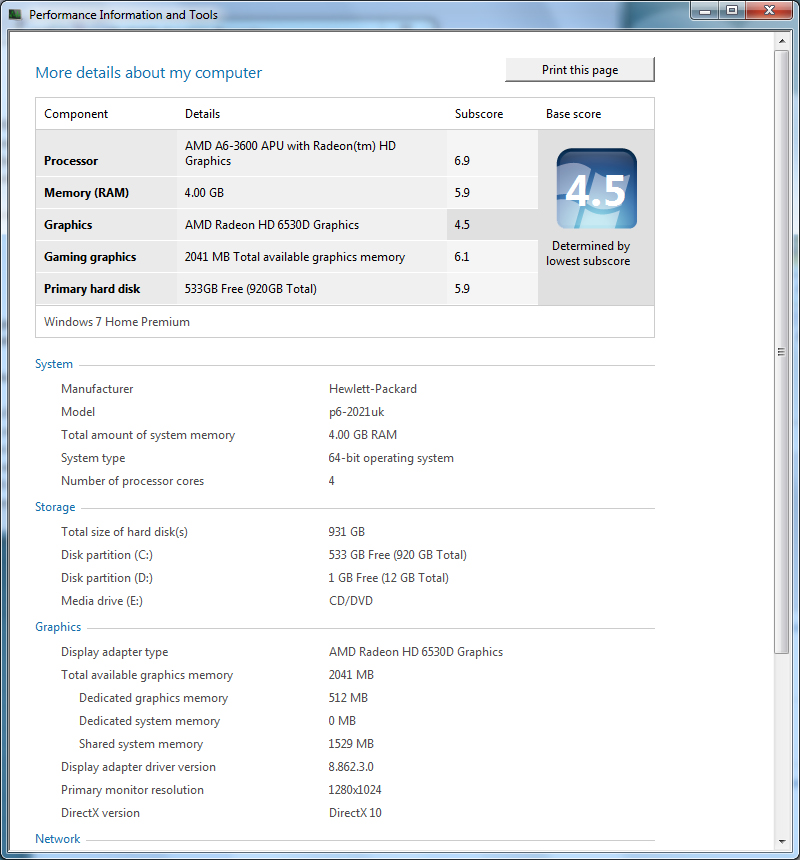Click the Dedicated graphics memory label
The width and height of the screenshot is (800, 860).
(x=154, y=698)
